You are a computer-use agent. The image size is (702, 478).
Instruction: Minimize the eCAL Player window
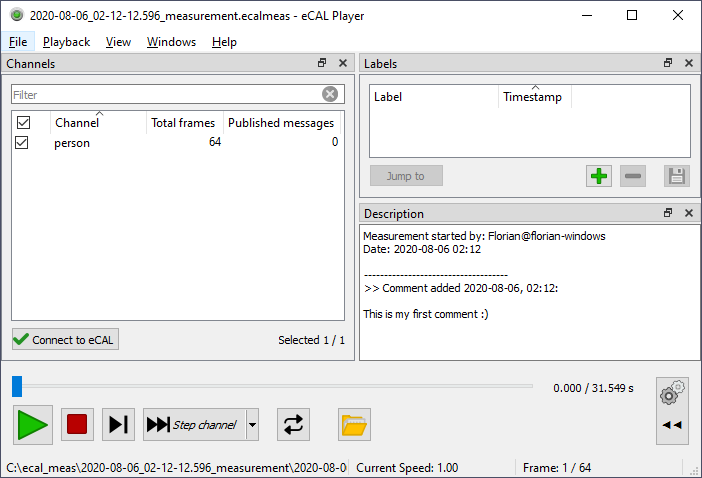point(587,15)
